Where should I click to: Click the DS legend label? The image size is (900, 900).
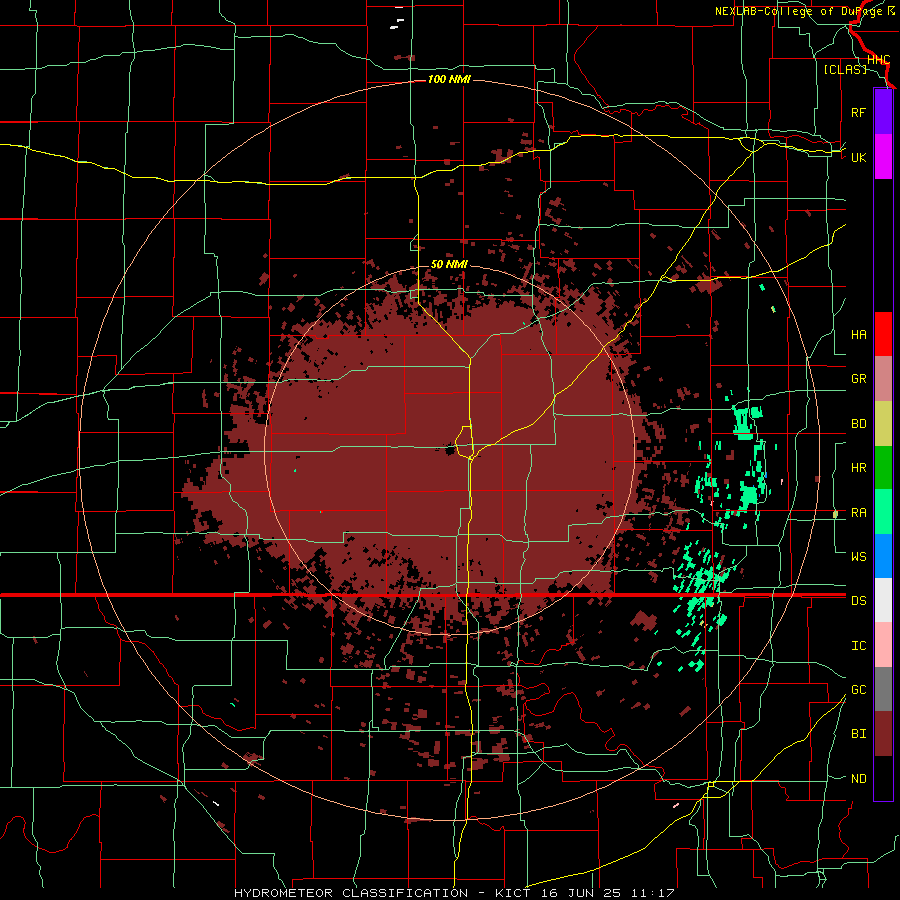pos(858,601)
